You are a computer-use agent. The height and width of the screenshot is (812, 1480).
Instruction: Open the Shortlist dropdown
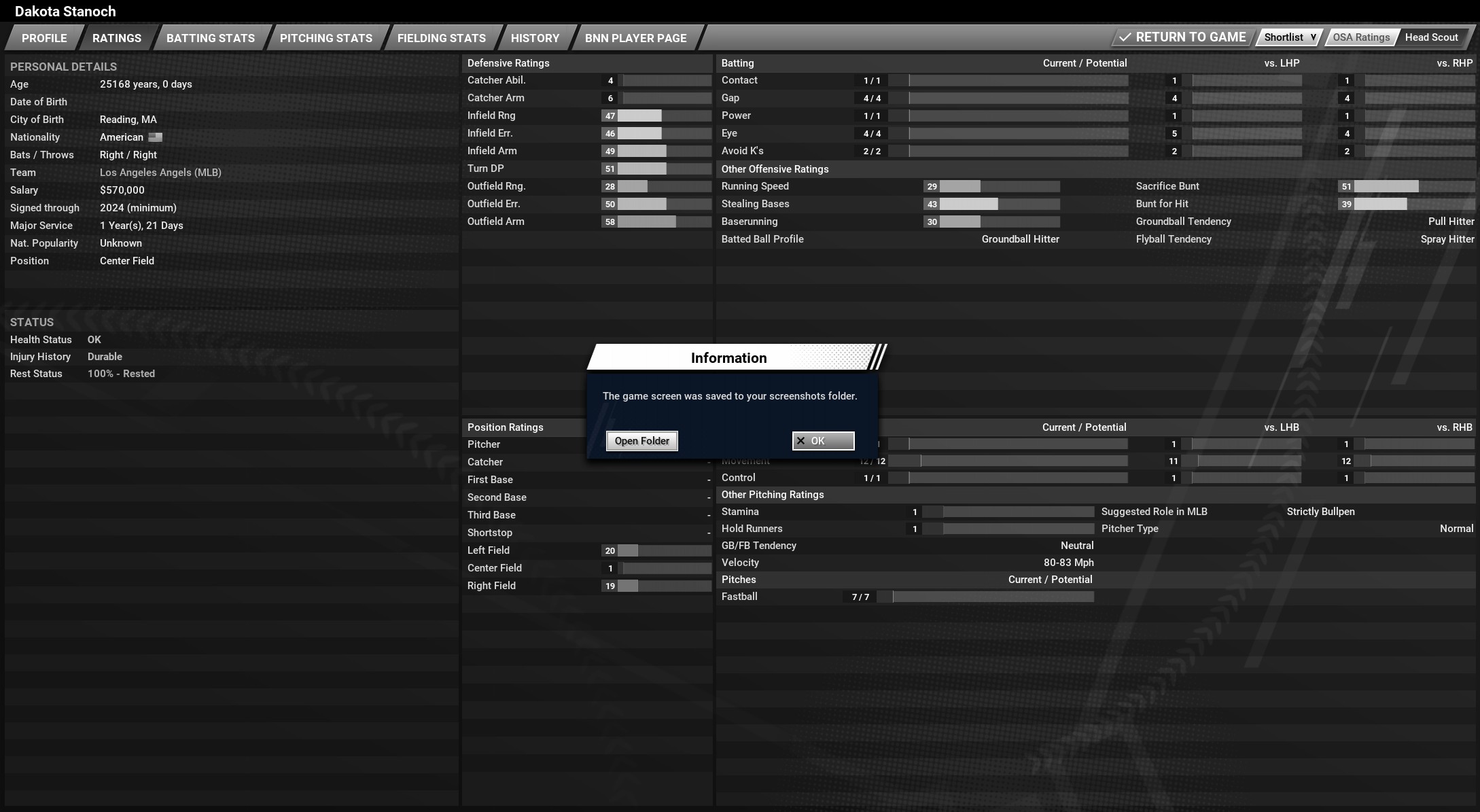[x=1289, y=37]
